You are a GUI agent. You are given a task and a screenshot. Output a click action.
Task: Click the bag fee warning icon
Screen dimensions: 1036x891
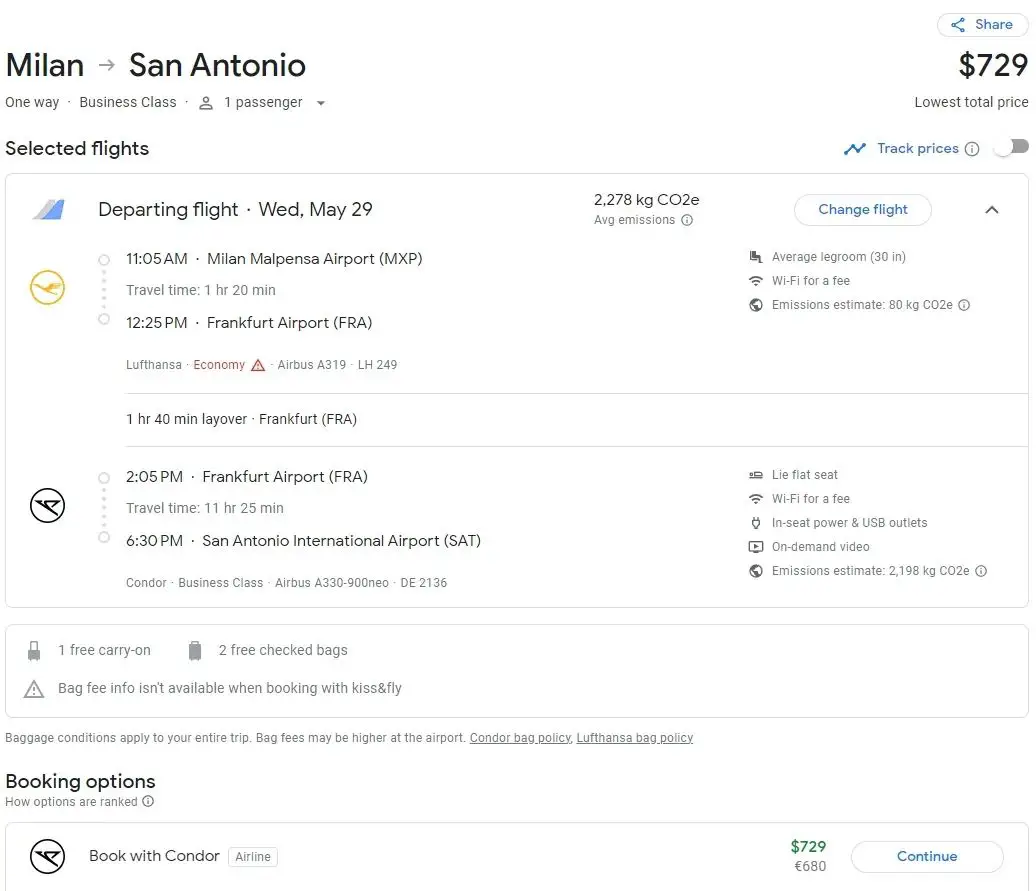pyautogui.click(x=34, y=689)
